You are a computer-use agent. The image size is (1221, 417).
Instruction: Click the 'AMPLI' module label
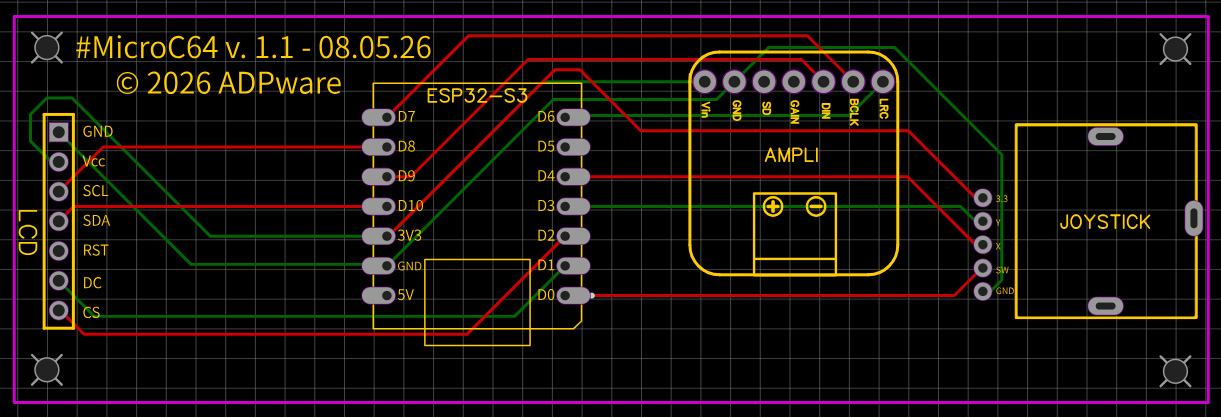(792, 155)
